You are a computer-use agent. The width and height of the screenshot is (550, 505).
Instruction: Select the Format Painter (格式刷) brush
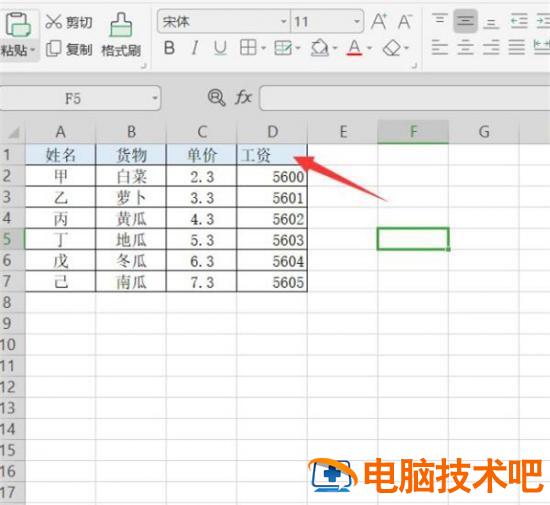121,25
